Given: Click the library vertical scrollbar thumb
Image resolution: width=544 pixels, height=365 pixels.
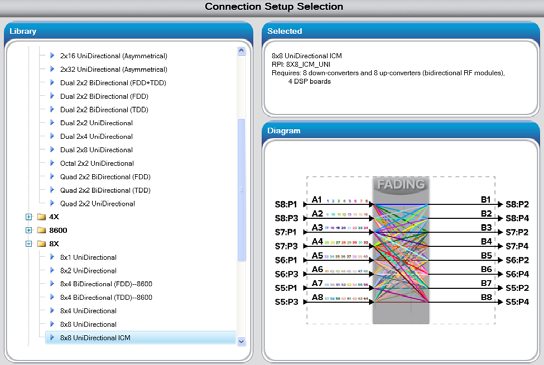Looking at the screenshot, I should [241, 190].
